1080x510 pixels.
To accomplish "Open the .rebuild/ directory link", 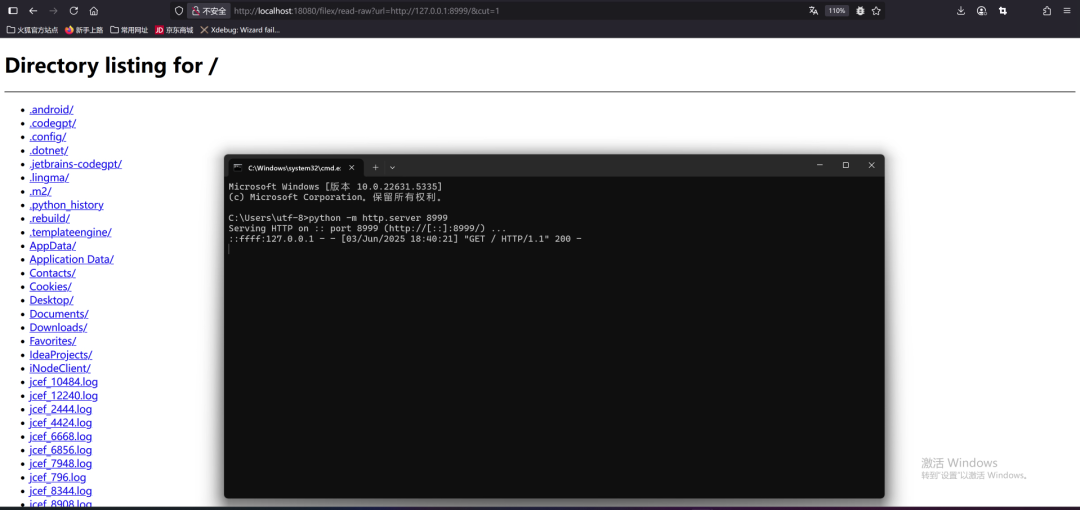I will coord(49,218).
